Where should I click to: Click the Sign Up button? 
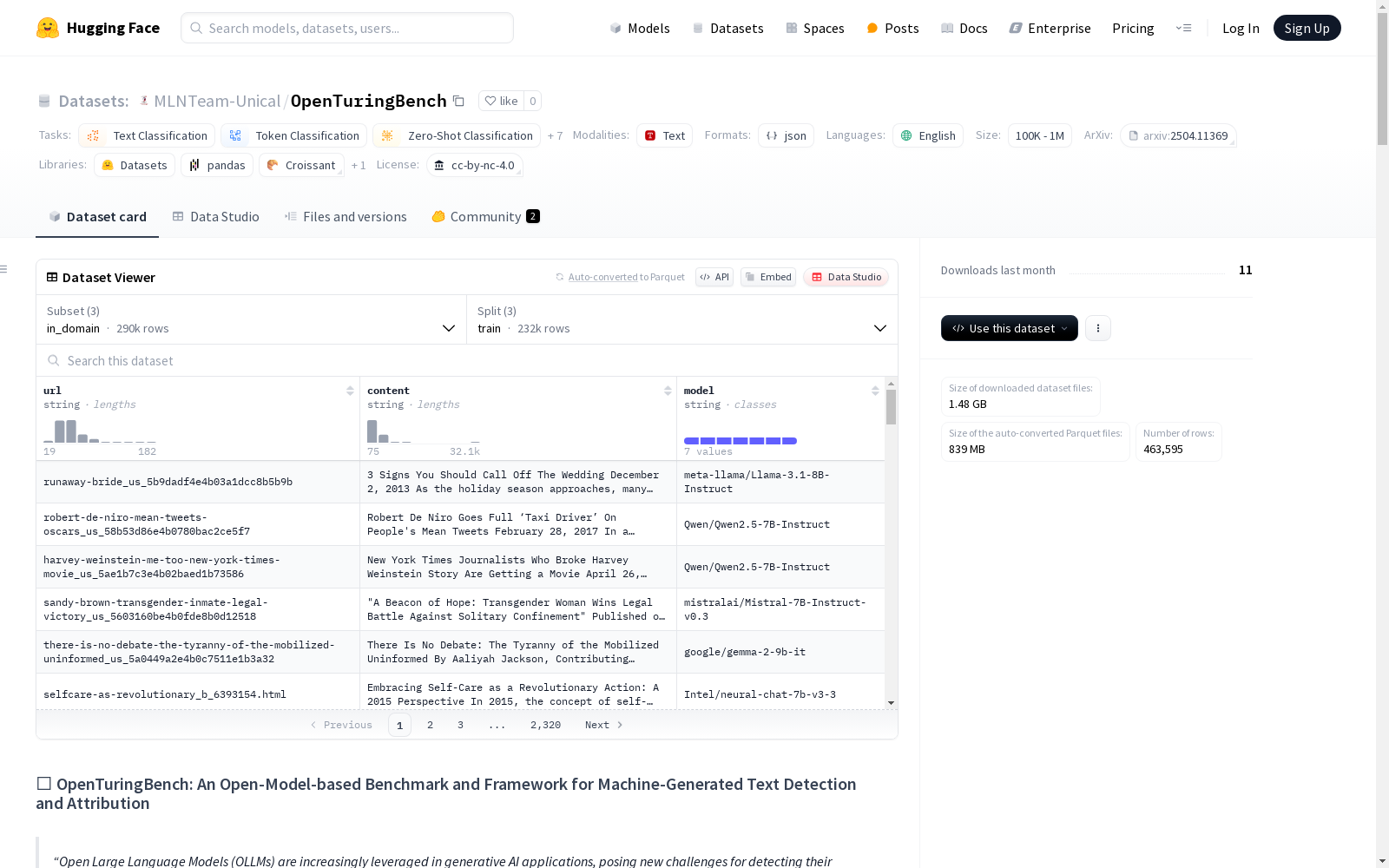click(x=1307, y=28)
